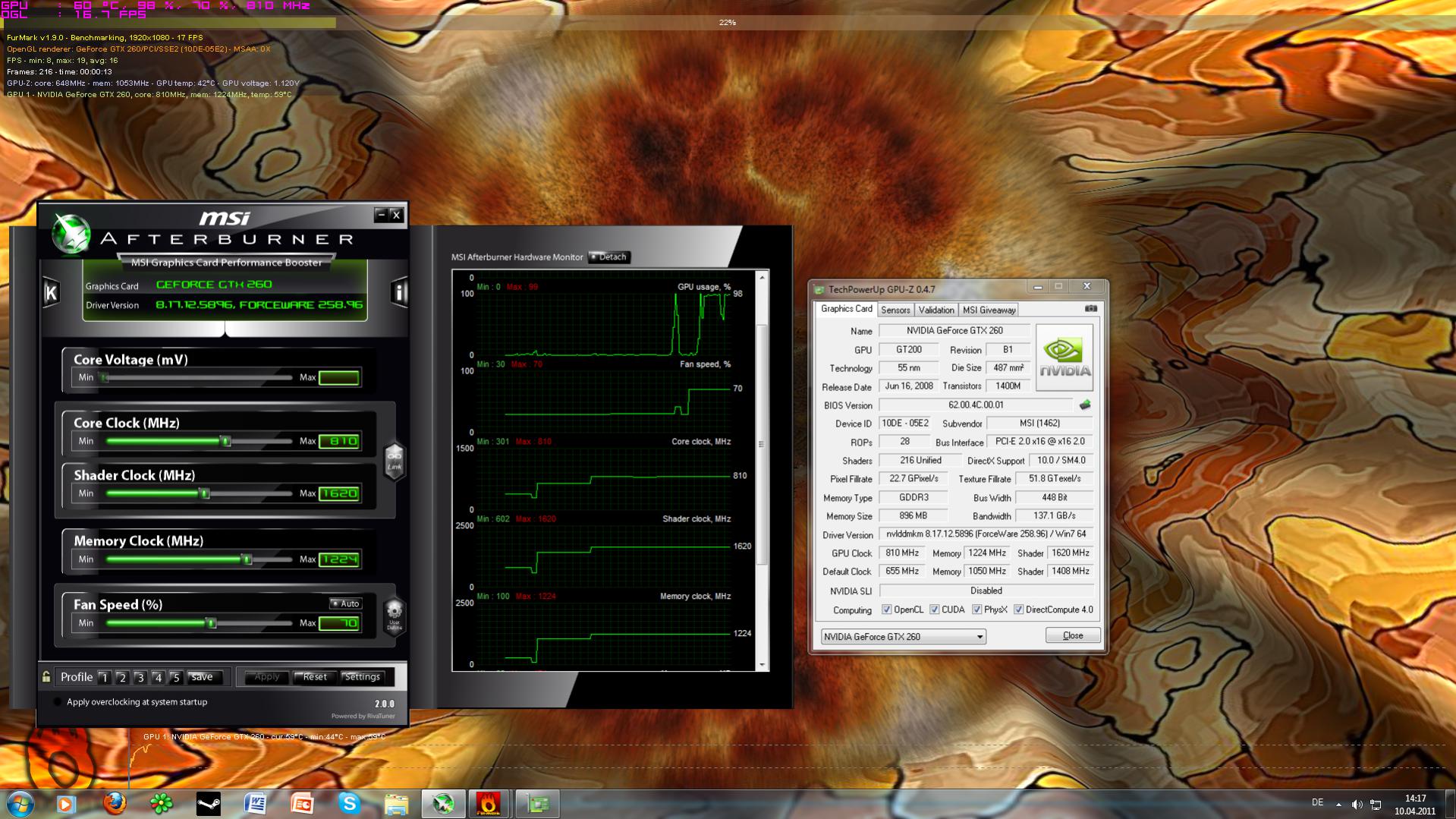This screenshot has height=819, width=1456.
Task: Launch MSI Kombustor with the K button
Action: tap(51, 292)
